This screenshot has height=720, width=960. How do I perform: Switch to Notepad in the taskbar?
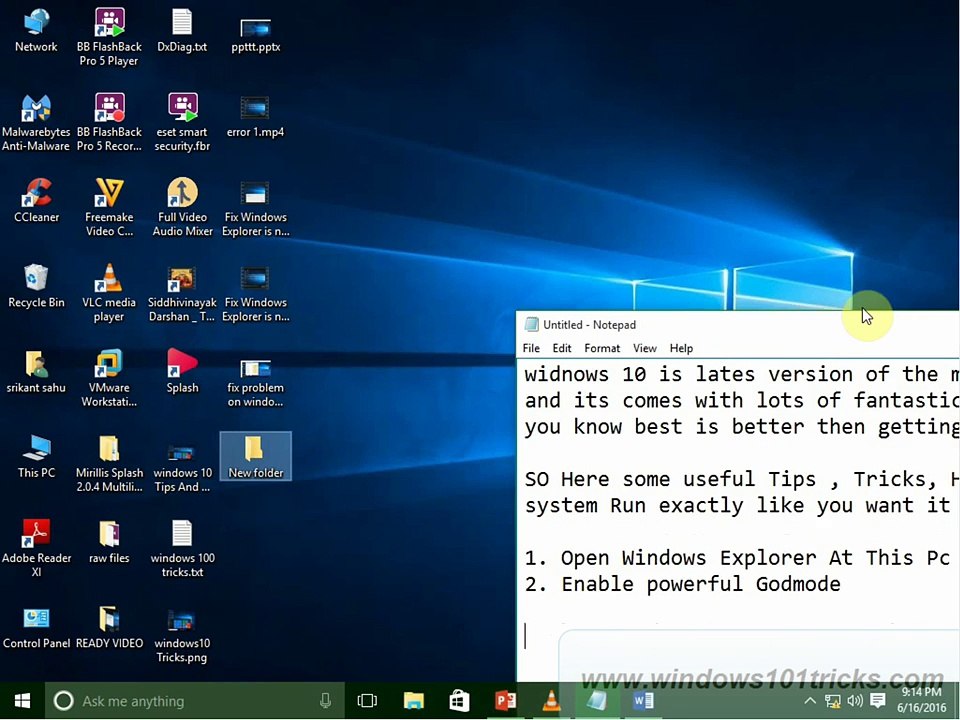point(596,701)
